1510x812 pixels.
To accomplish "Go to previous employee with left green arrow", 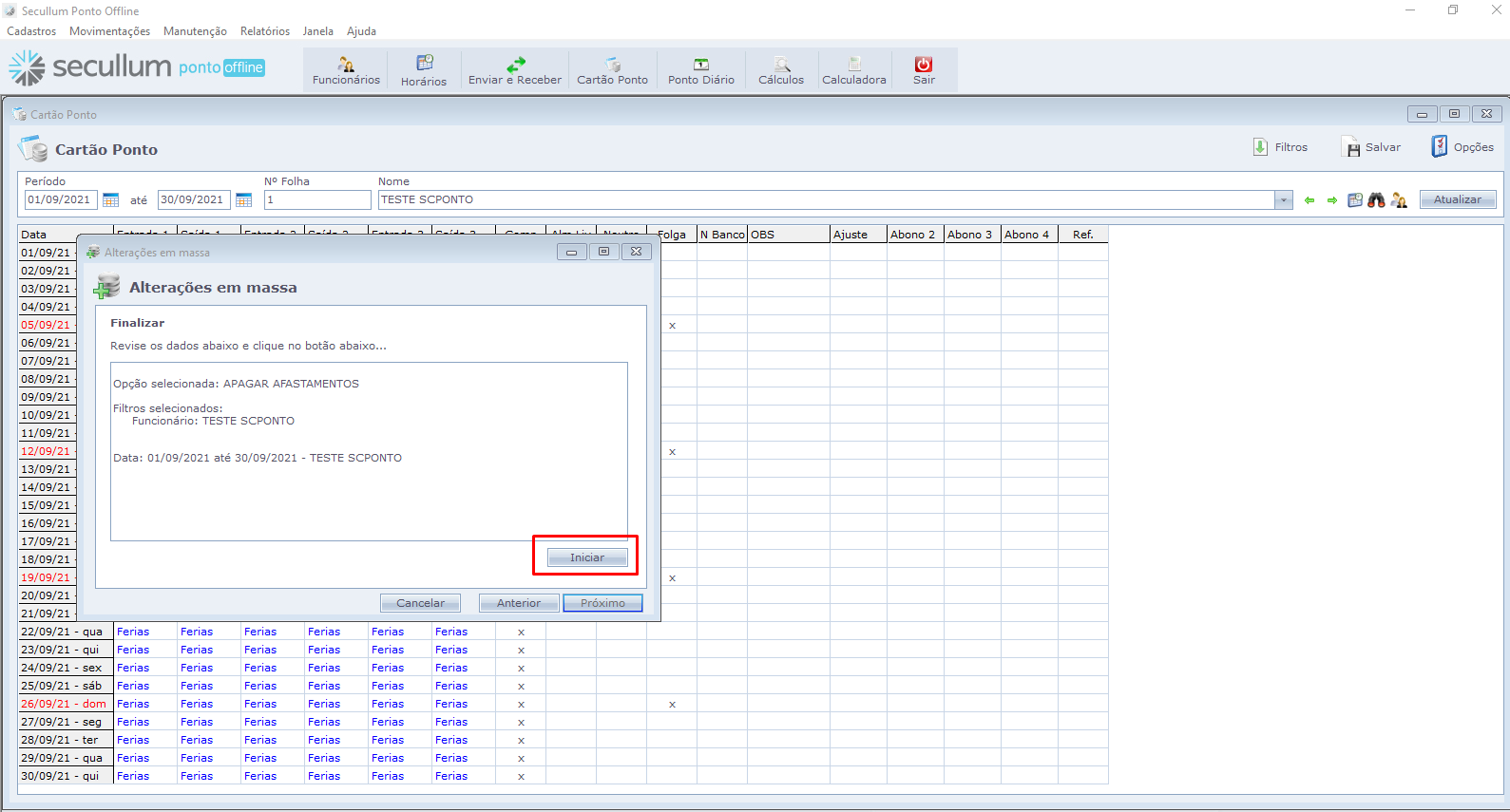I will 1309,200.
